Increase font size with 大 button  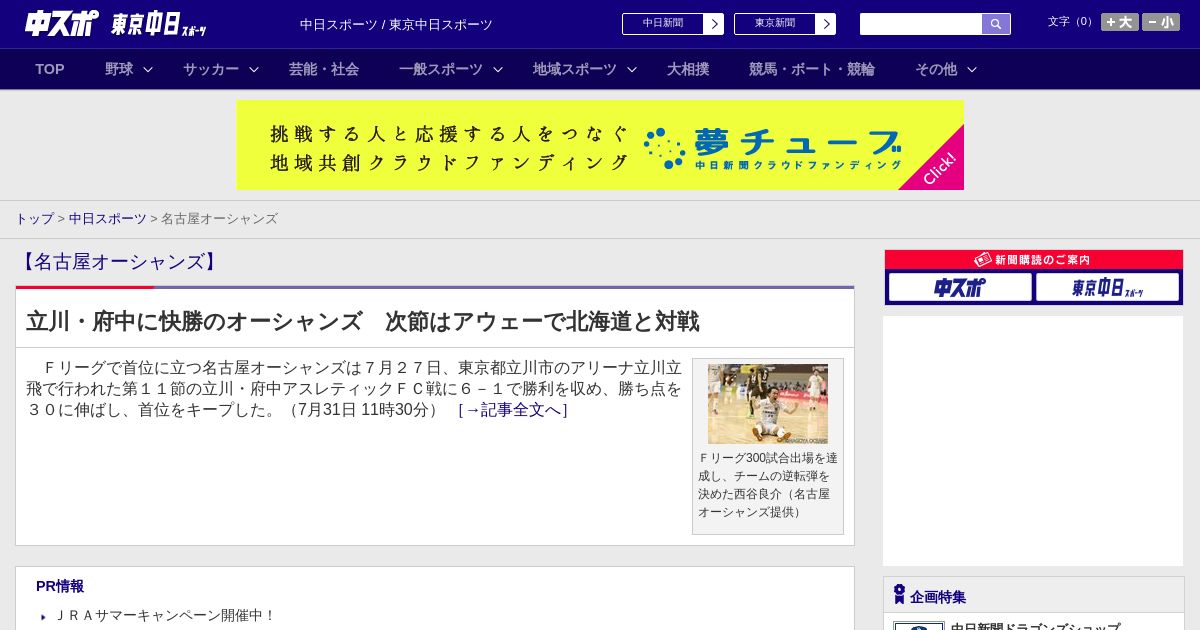[x=1120, y=22]
